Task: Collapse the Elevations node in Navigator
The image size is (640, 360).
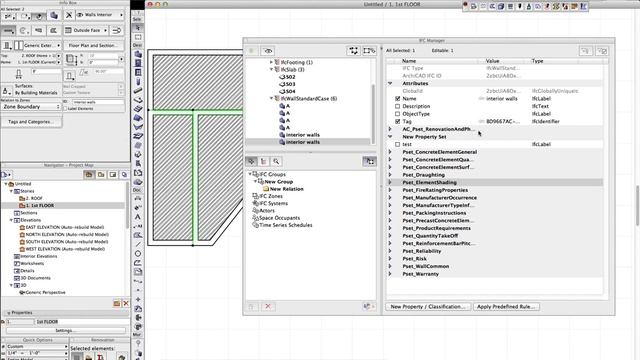Action: [11, 220]
